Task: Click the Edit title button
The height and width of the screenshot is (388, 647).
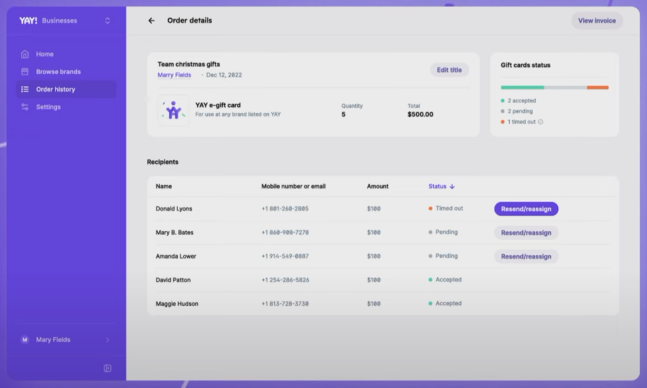Action: point(449,70)
